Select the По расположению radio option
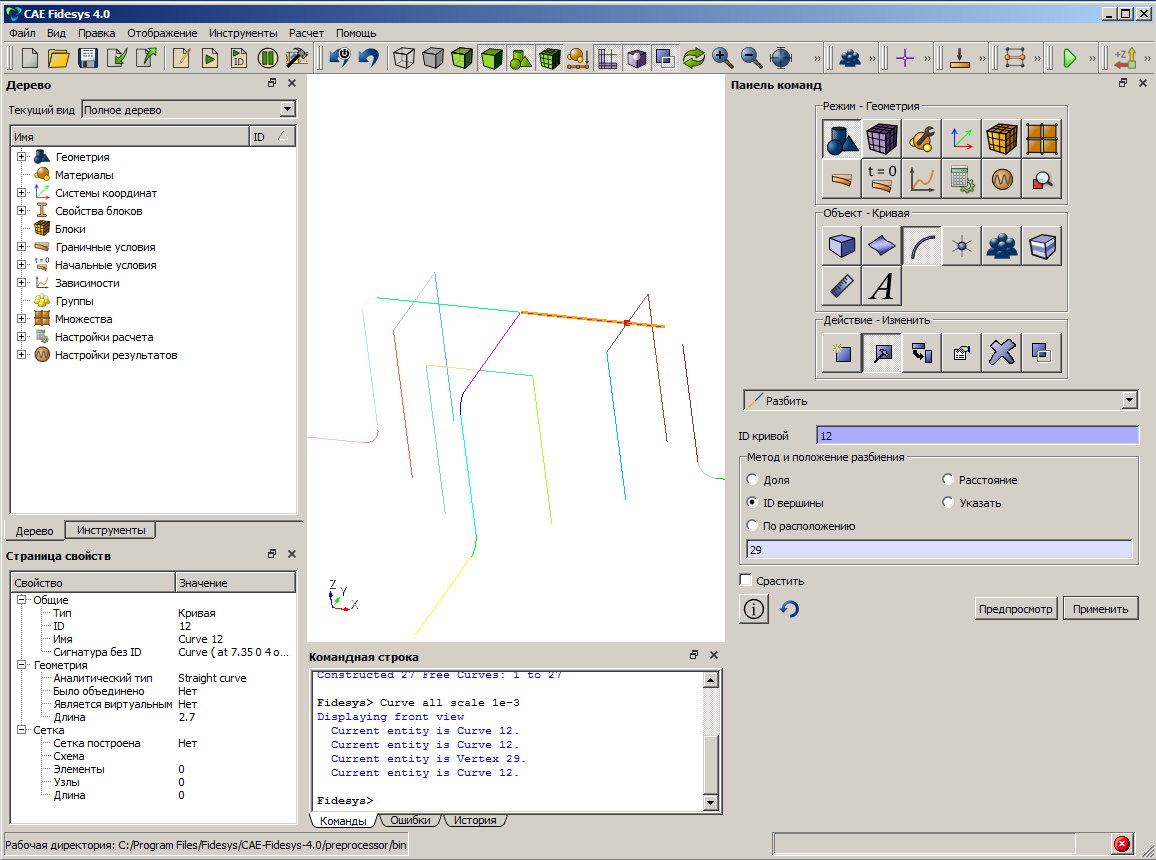 pos(752,525)
